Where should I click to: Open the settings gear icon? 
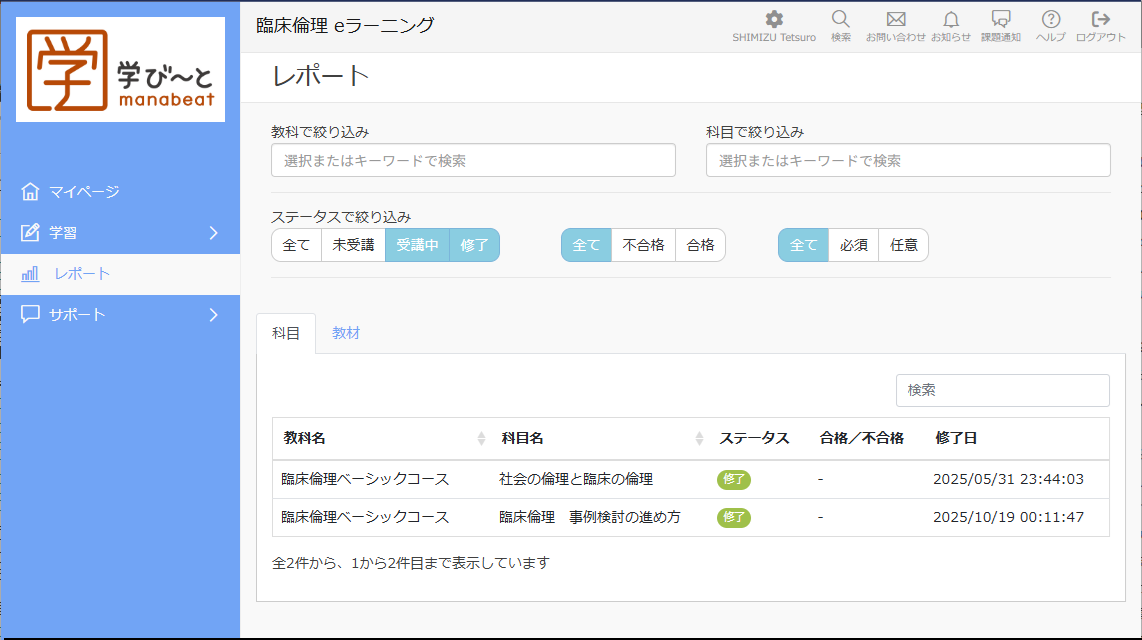pyautogui.click(x=773, y=17)
